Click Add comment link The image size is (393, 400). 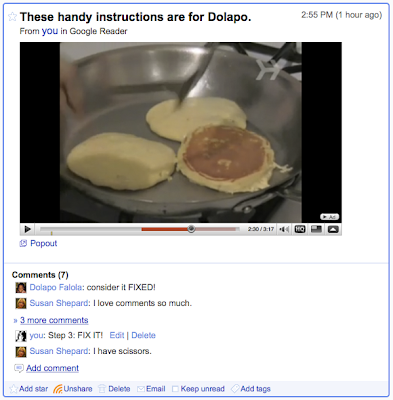tap(52, 368)
